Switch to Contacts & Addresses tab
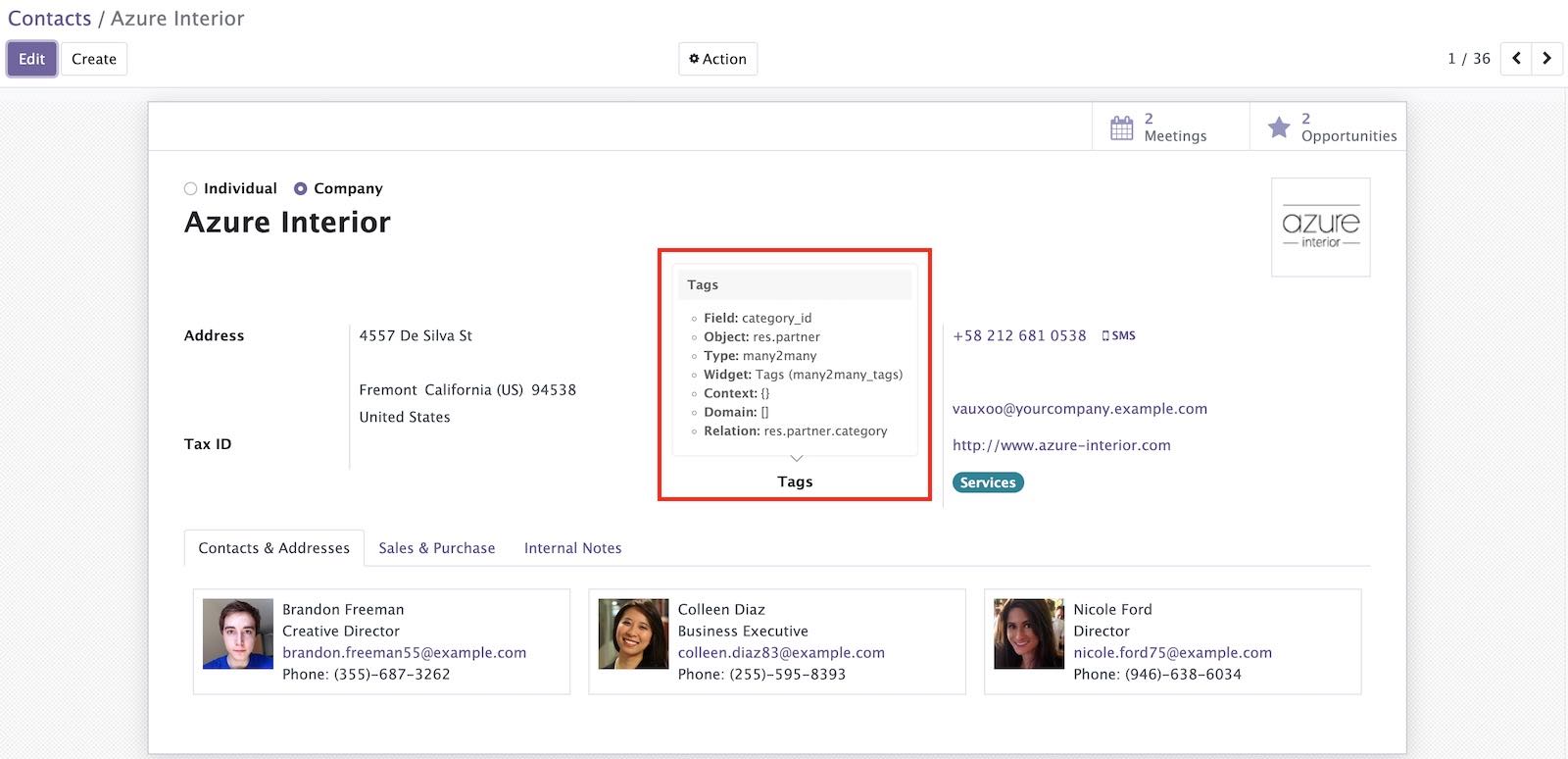The height and width of the screenshot is (759, 1568). tap(273, 548)
